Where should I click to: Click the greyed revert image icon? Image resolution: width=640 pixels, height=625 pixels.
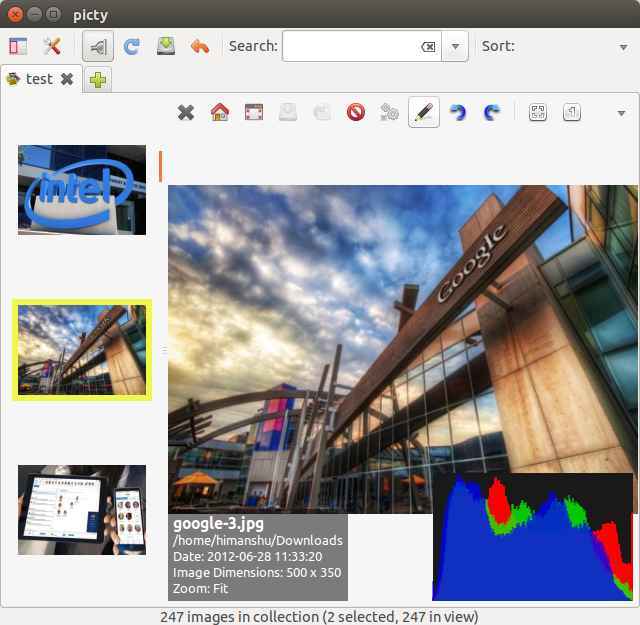tap(322, 112)
